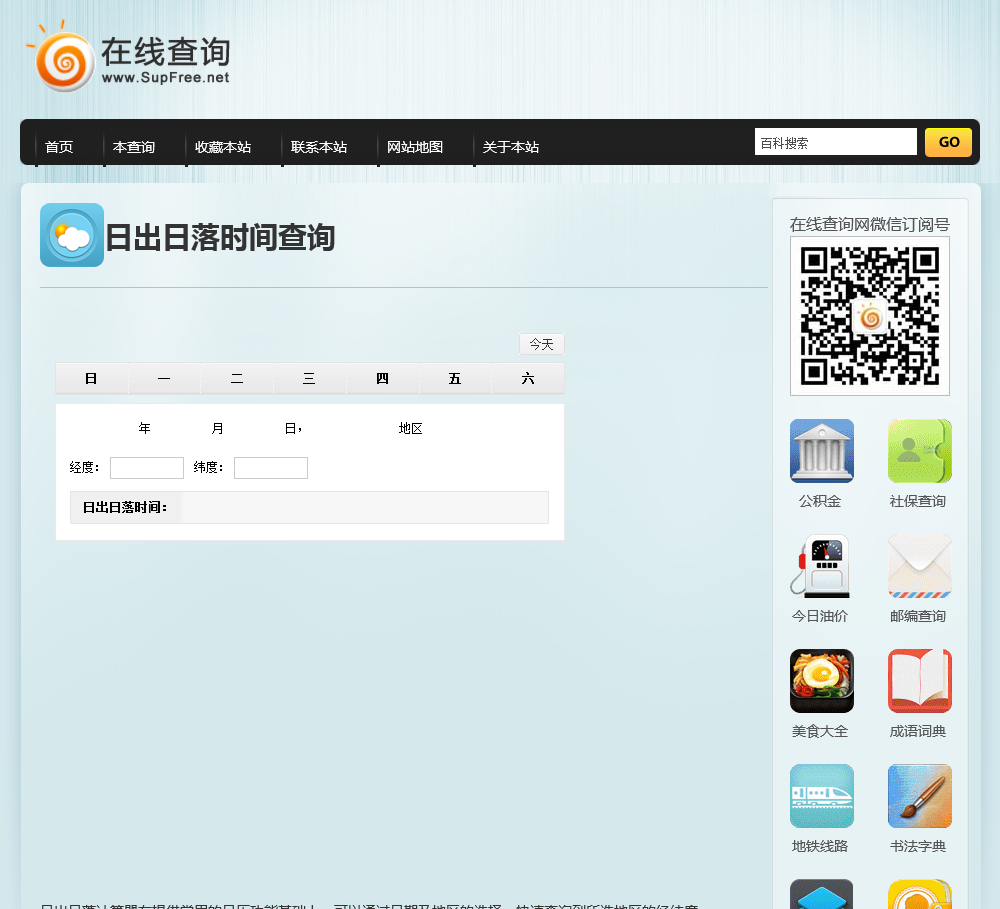Click into the 纬度 input field
Image resolution: width=1000 pixels, height=909 pixels.
(270, 468)
